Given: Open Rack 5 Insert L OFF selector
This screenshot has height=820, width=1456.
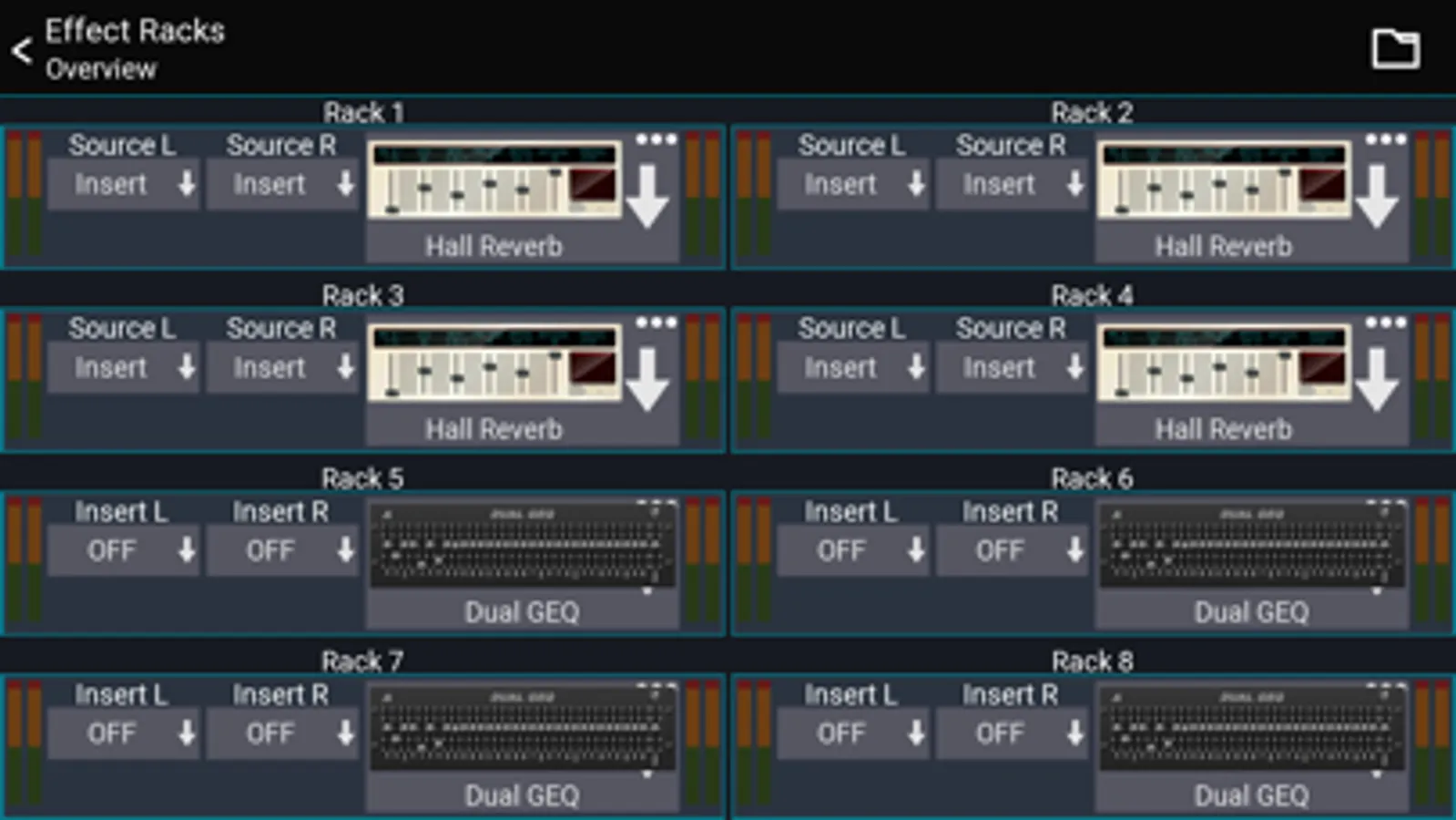Looking at the screenshot, I should coord(123,551).
